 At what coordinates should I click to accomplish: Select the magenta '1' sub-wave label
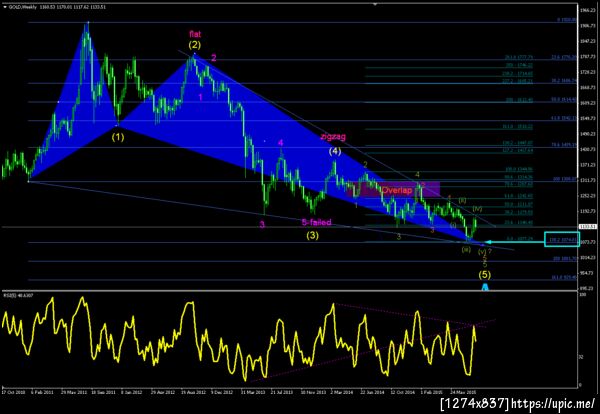click(x=201, y=97)
